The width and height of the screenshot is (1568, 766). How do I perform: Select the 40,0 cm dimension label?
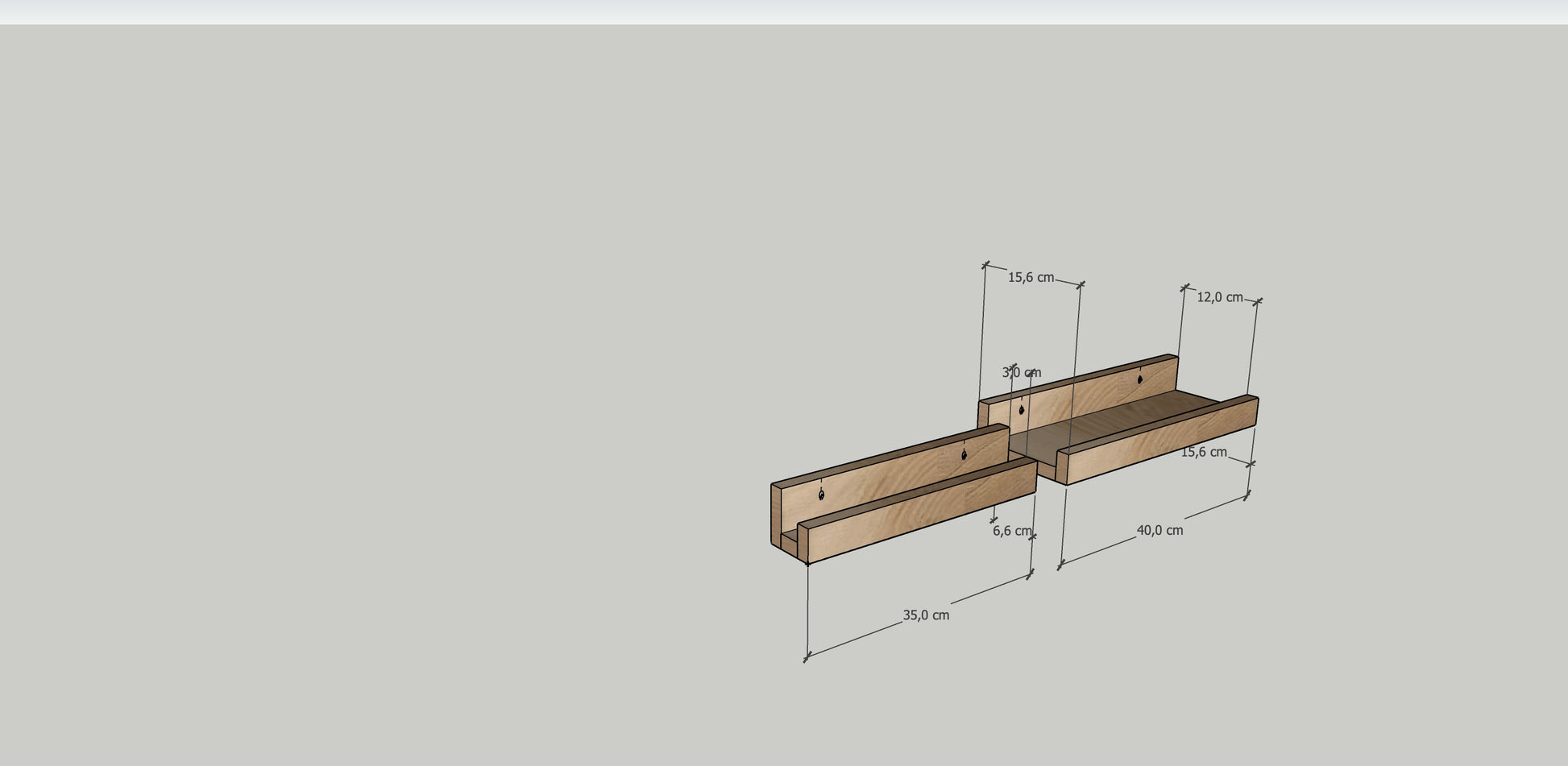click(1159, 531)
